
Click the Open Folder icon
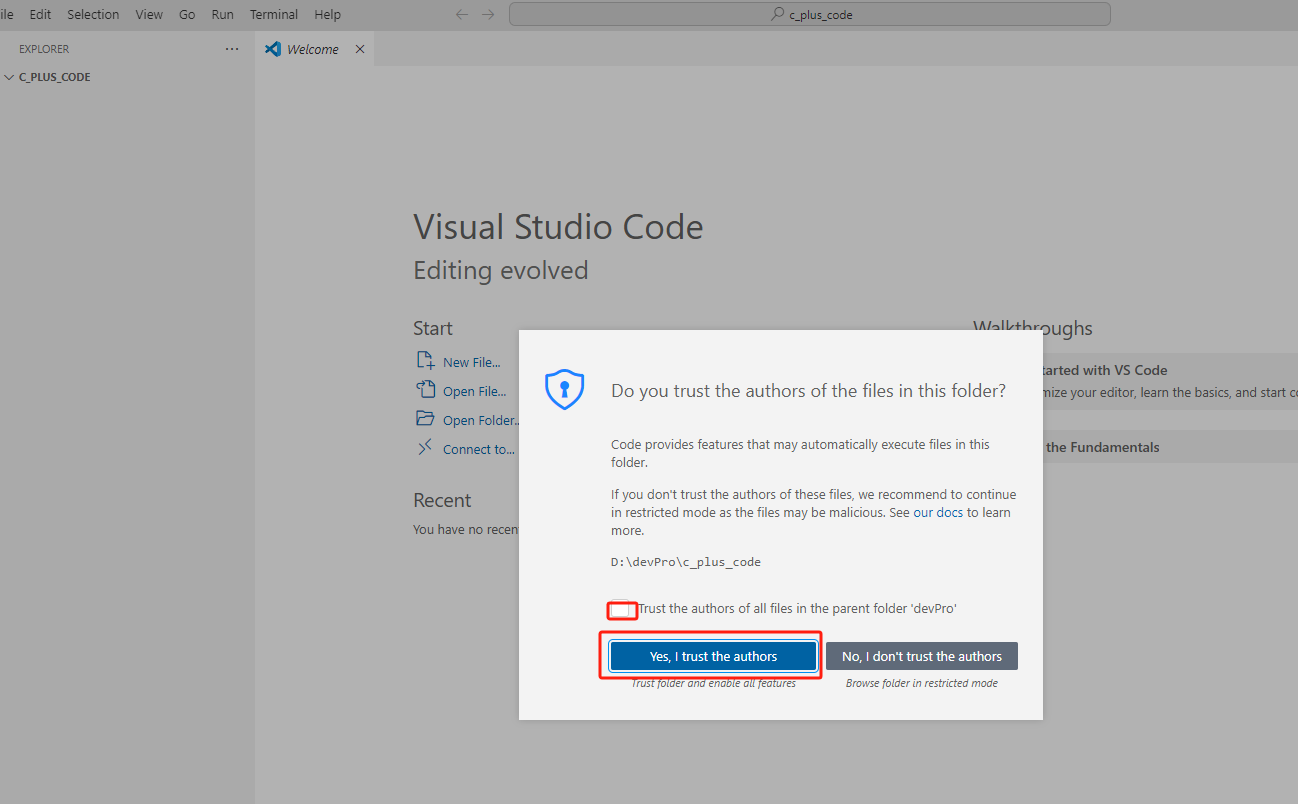[425, 419]
